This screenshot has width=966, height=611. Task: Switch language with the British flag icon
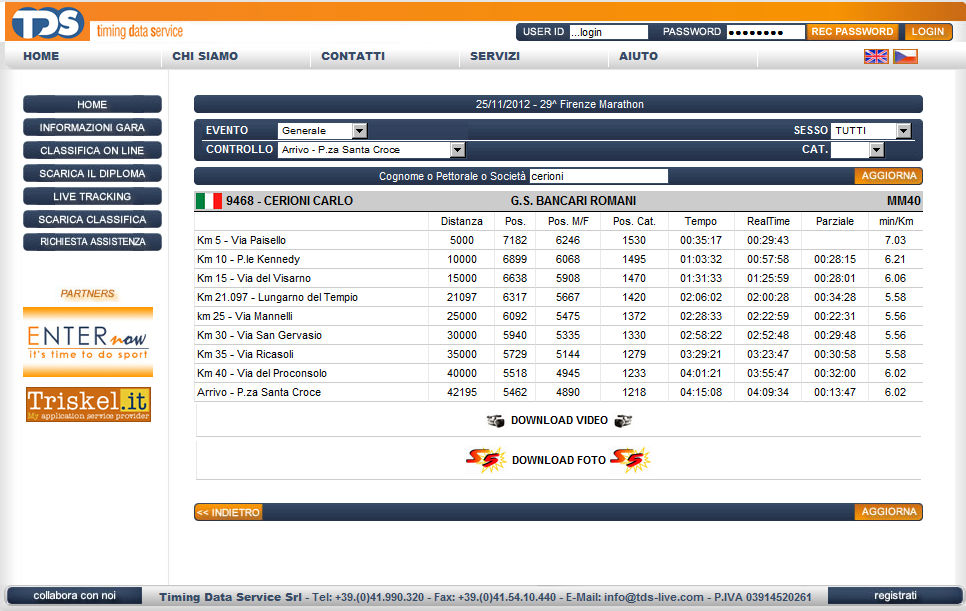click(876, 57)
